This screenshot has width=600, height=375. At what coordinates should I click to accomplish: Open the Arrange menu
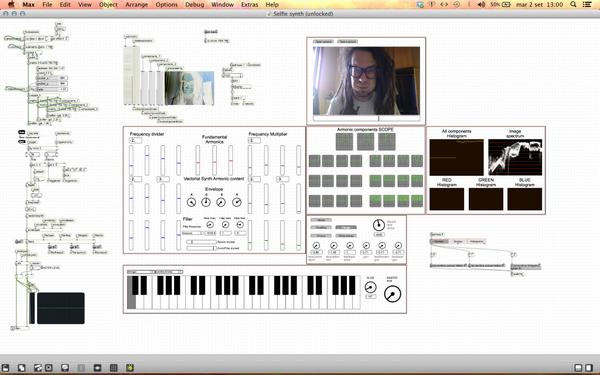click(136, 5)
